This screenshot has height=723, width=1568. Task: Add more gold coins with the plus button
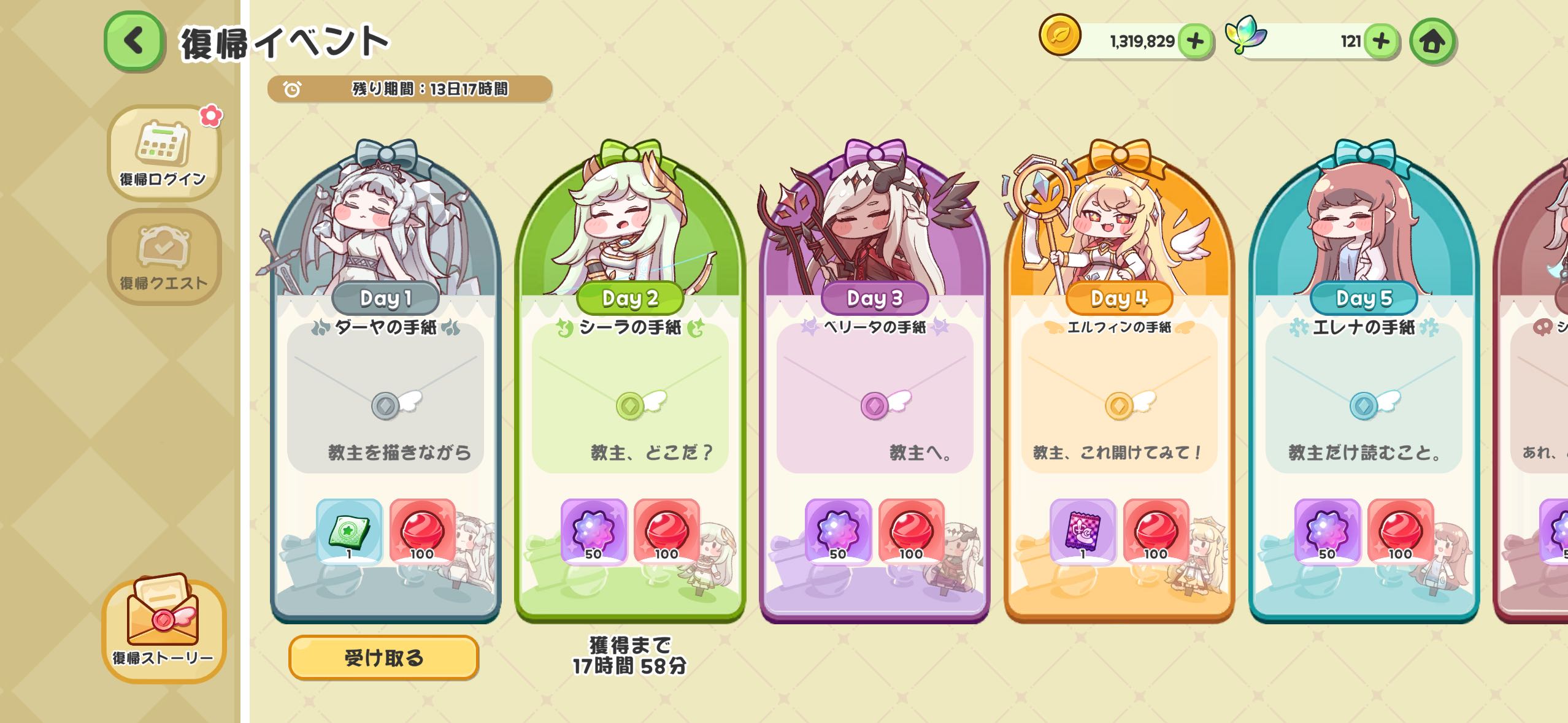click(x=1195, y=41)
